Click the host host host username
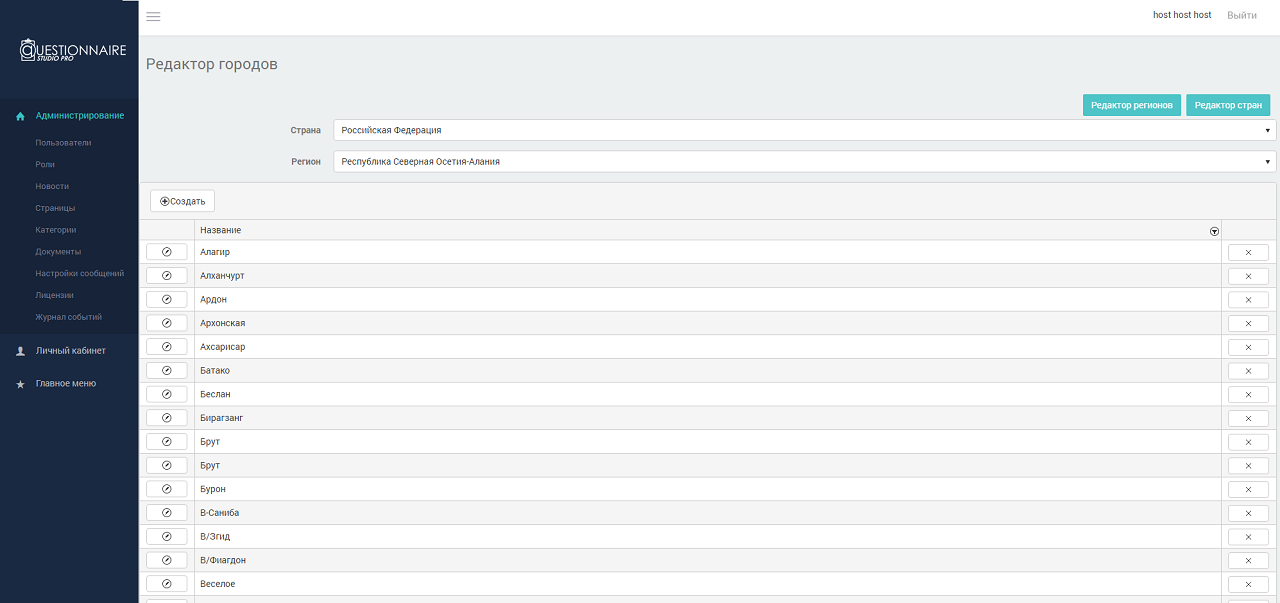The height and width of the screenshot is (603, 1280). pyautogui.click(x=1182, y=16)
